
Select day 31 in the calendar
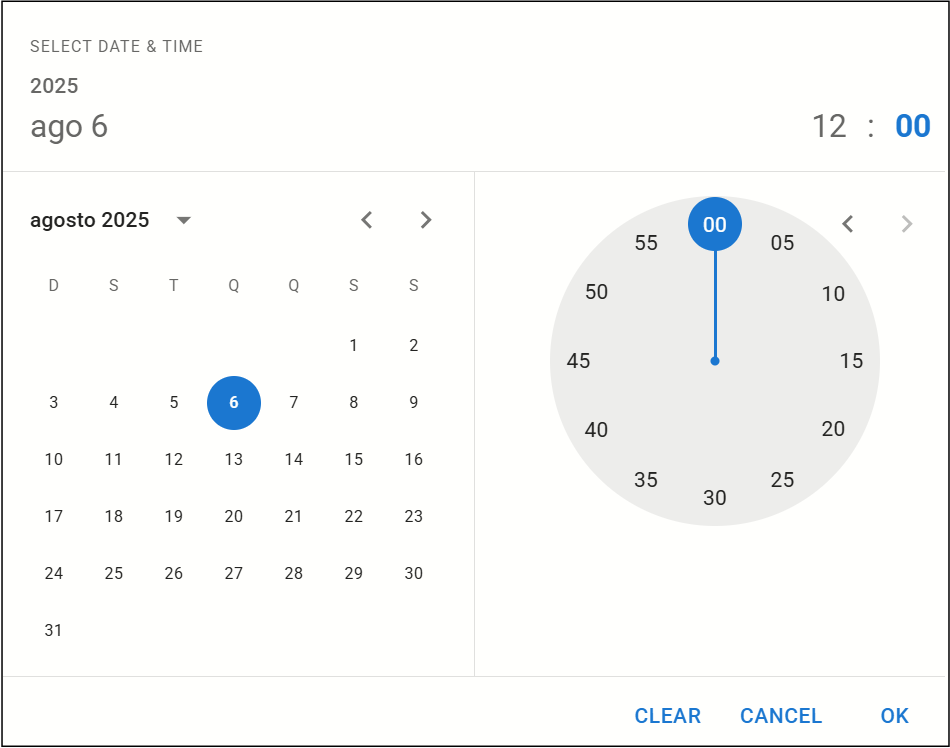pos(54,631)
